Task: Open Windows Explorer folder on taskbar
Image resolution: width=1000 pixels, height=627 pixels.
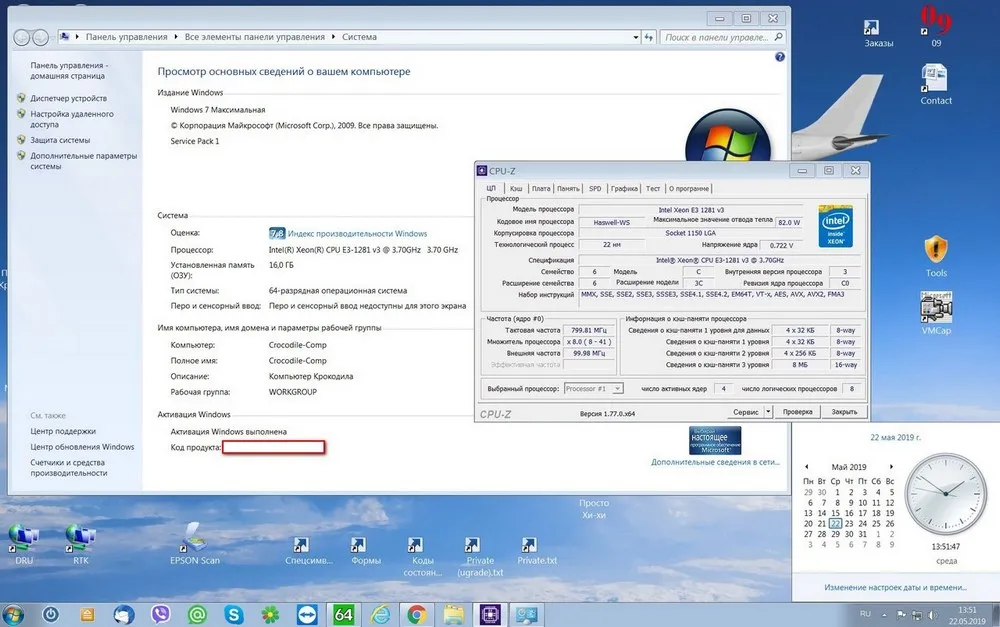Action: 454,614
